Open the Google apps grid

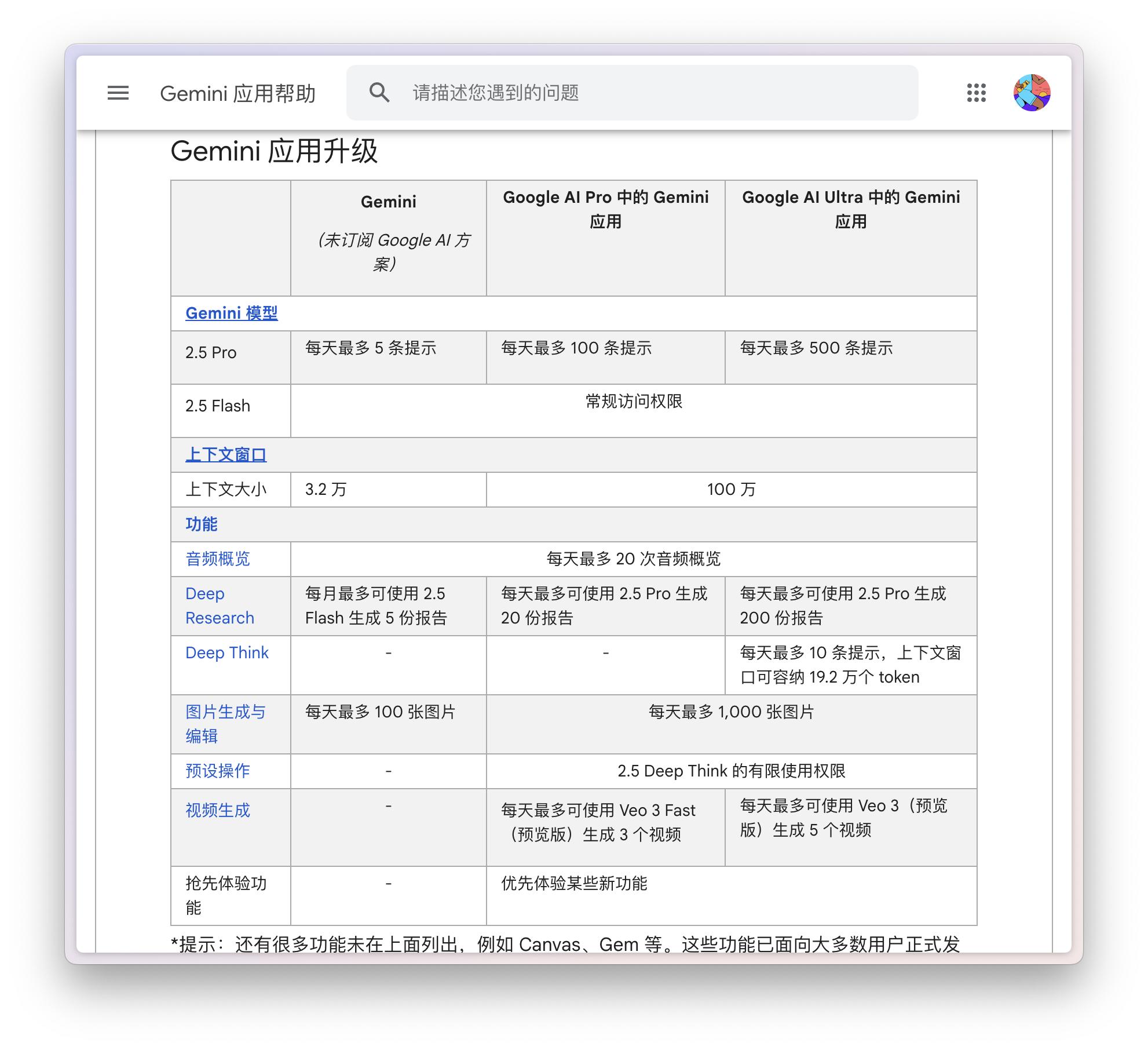[976, 93]
